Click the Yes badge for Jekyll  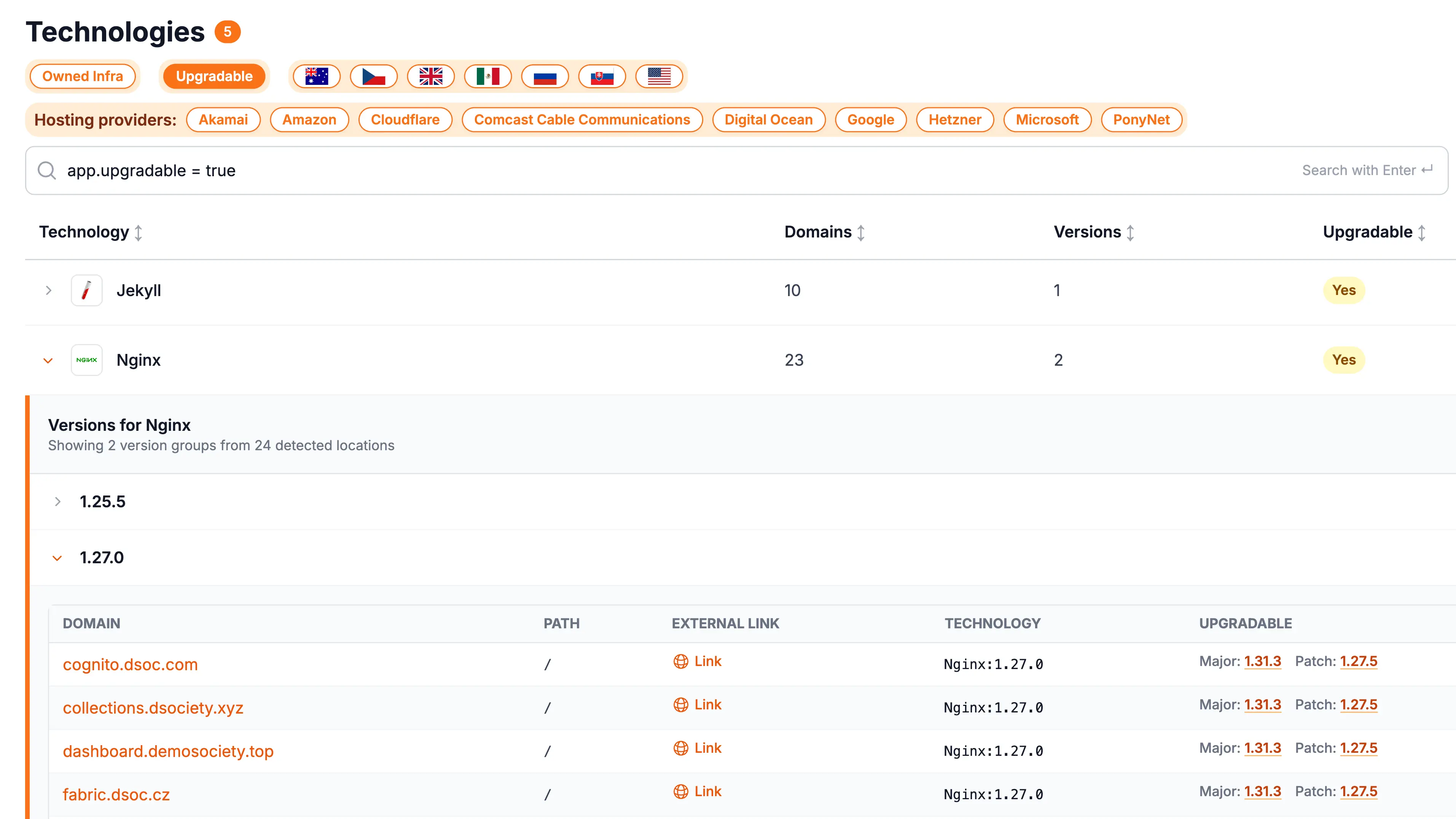pos(1343,290)
